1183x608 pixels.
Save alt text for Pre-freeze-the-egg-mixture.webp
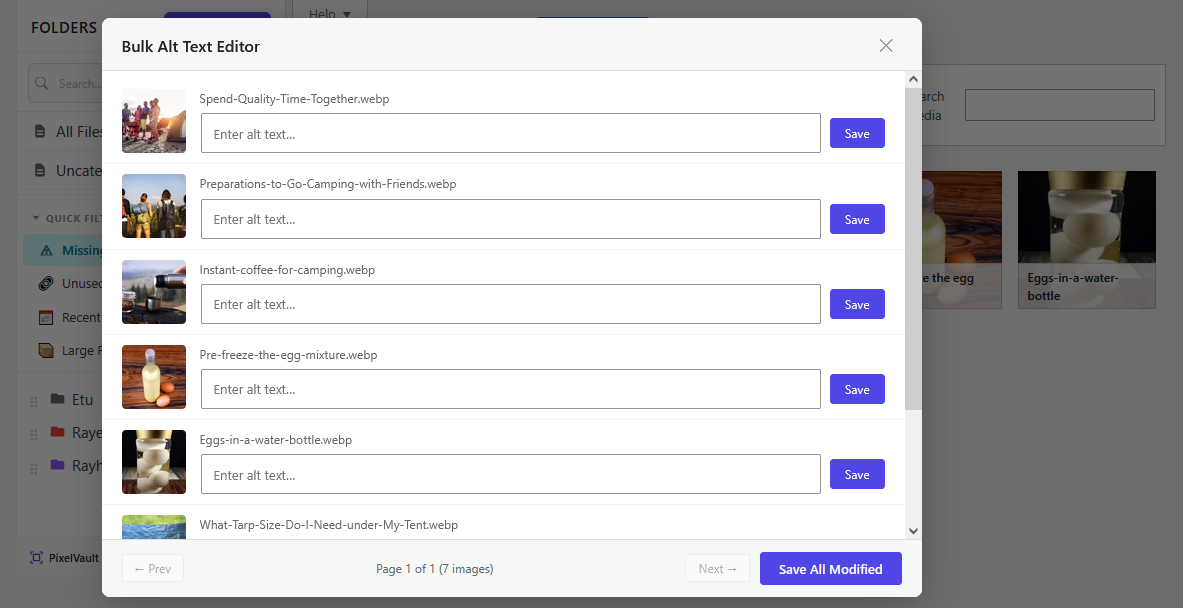click(x=857, y=389)
